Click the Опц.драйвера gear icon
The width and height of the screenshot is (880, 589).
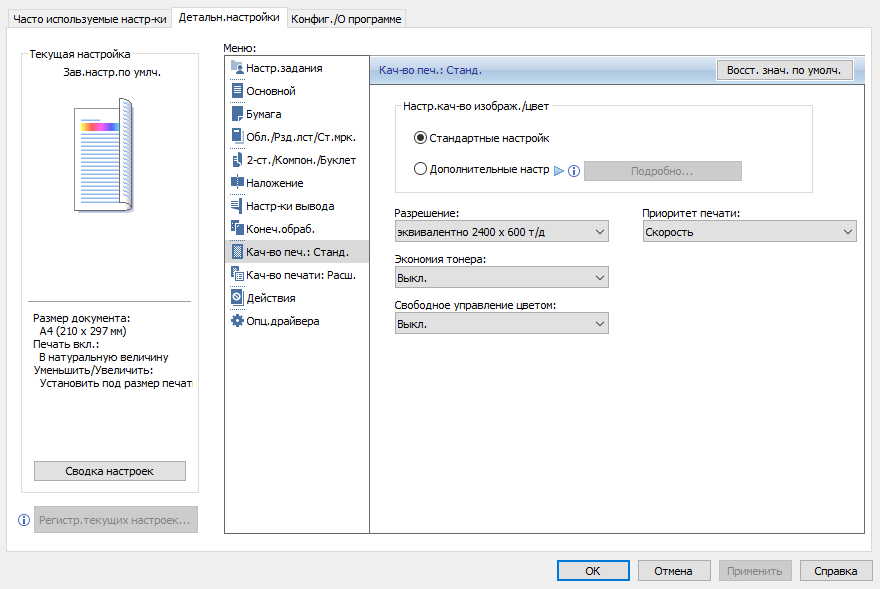[x=237, y=321]
